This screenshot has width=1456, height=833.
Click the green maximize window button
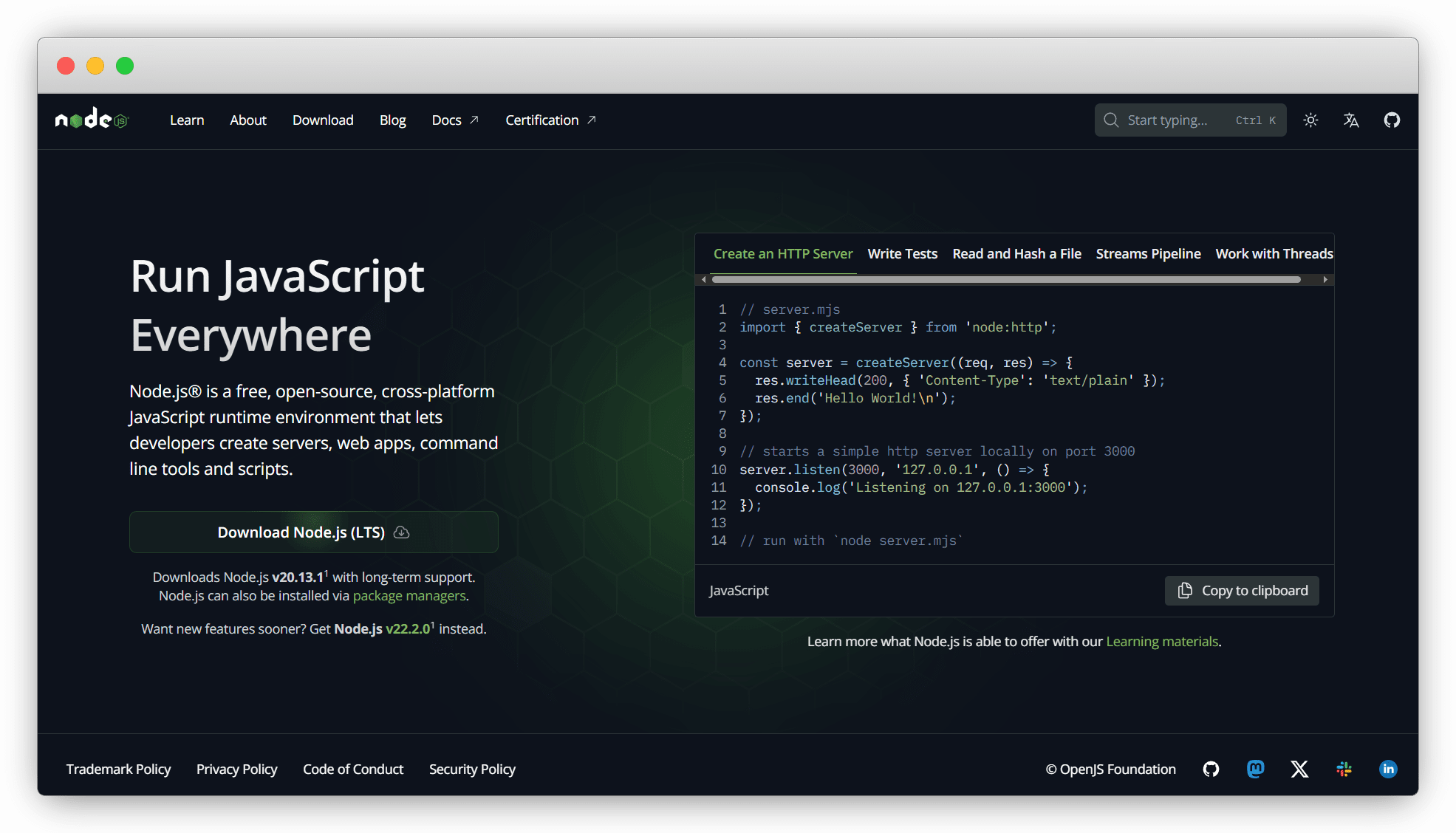[125, 66]
